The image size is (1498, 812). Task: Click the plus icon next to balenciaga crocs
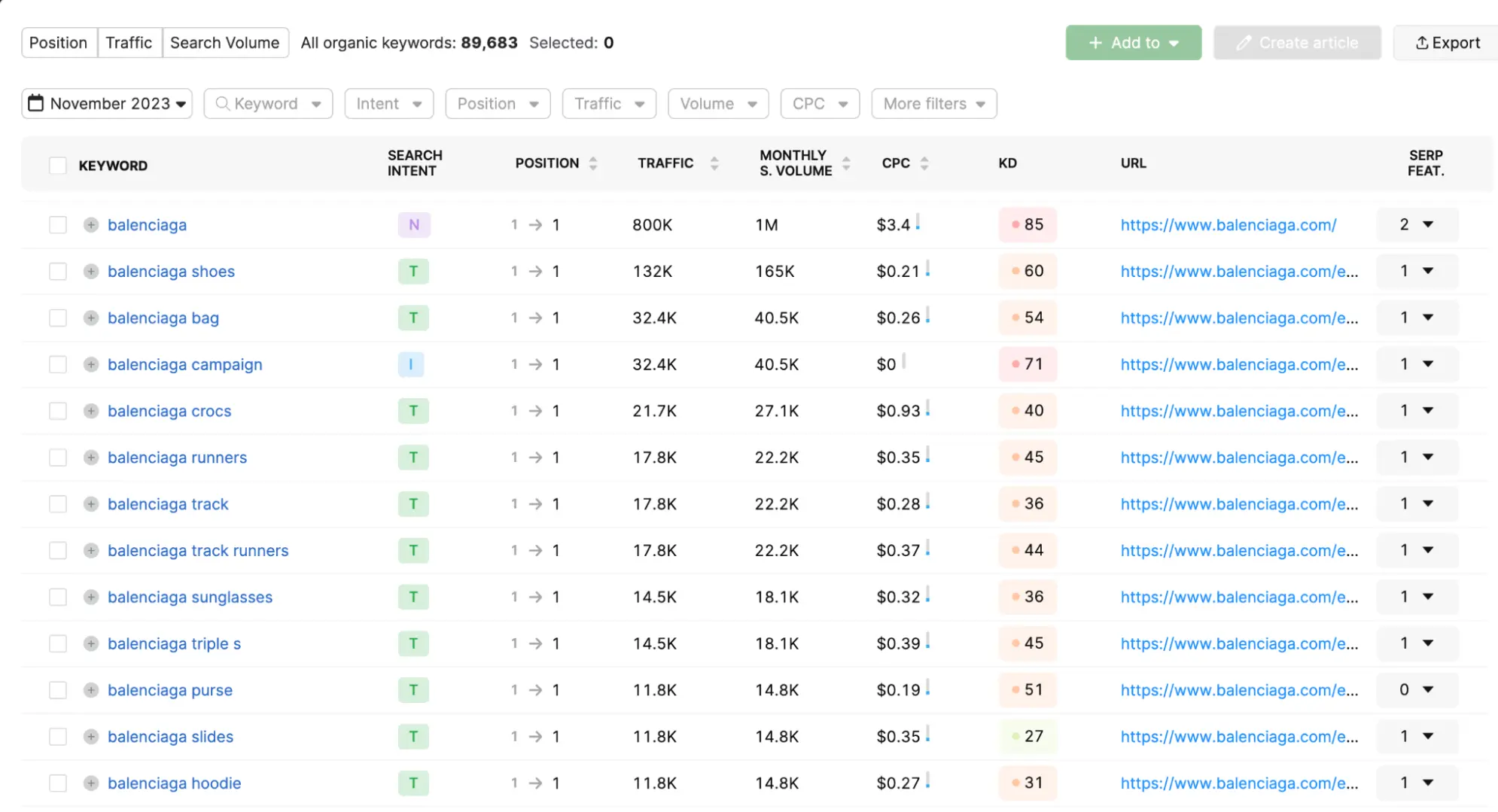tap(91, 411)
